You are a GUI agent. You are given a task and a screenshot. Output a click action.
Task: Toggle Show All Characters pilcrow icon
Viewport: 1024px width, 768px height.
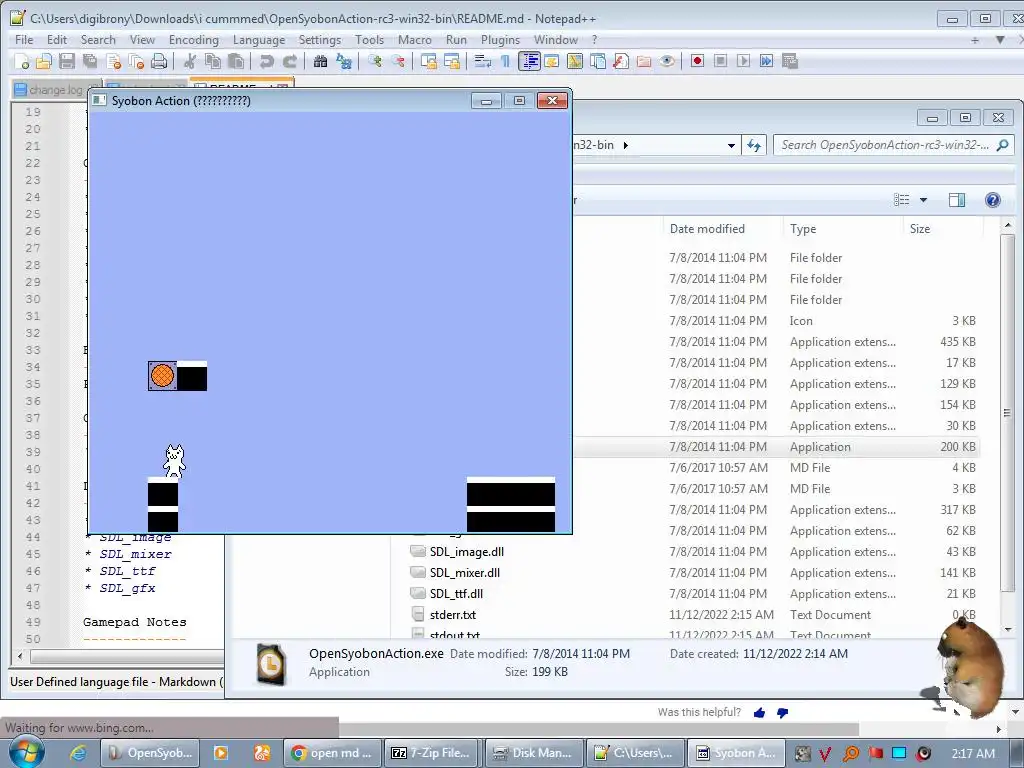tap(505, 61)
